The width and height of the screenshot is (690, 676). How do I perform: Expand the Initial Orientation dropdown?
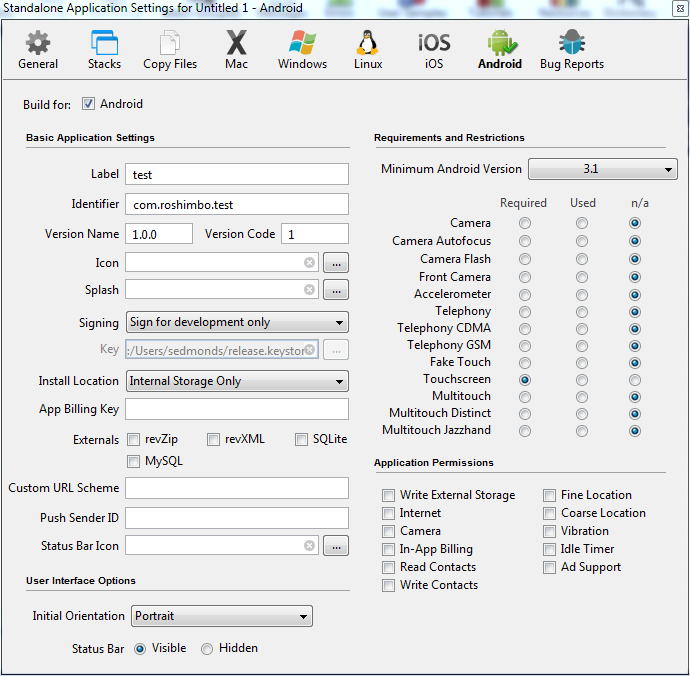coord(221,616)
